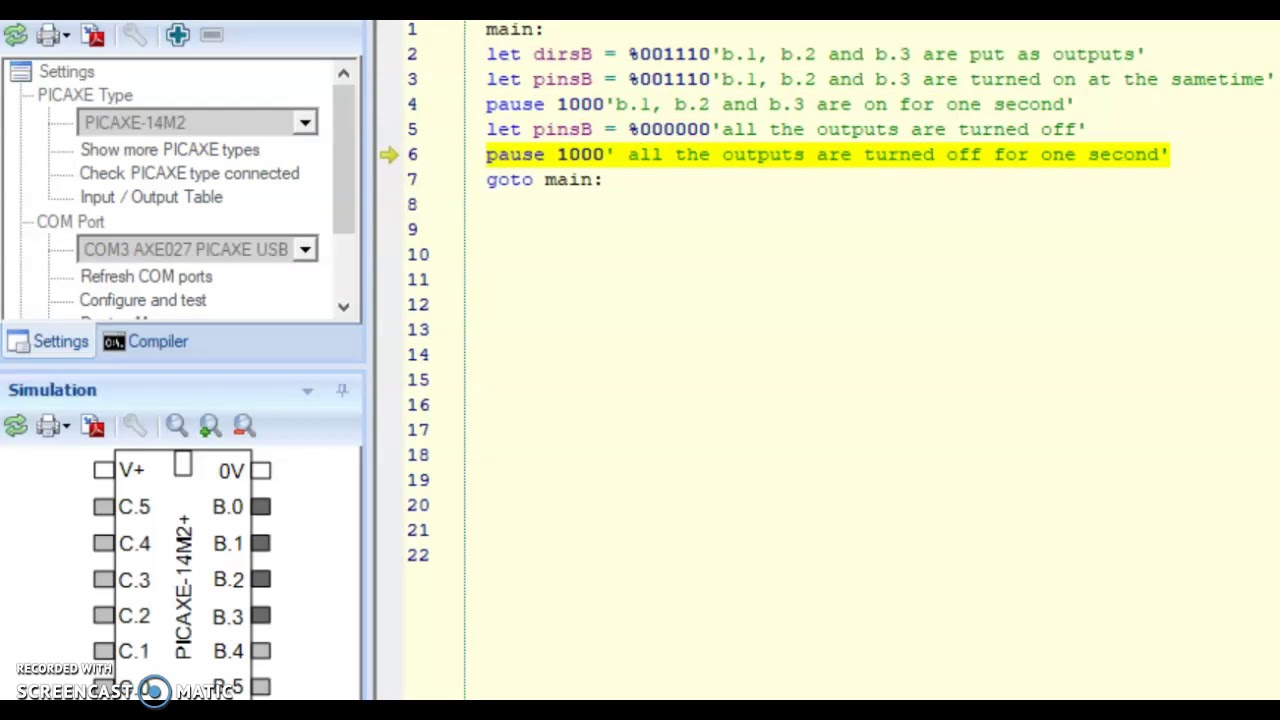Click V+ pin on simulated chip

point(104,470)
